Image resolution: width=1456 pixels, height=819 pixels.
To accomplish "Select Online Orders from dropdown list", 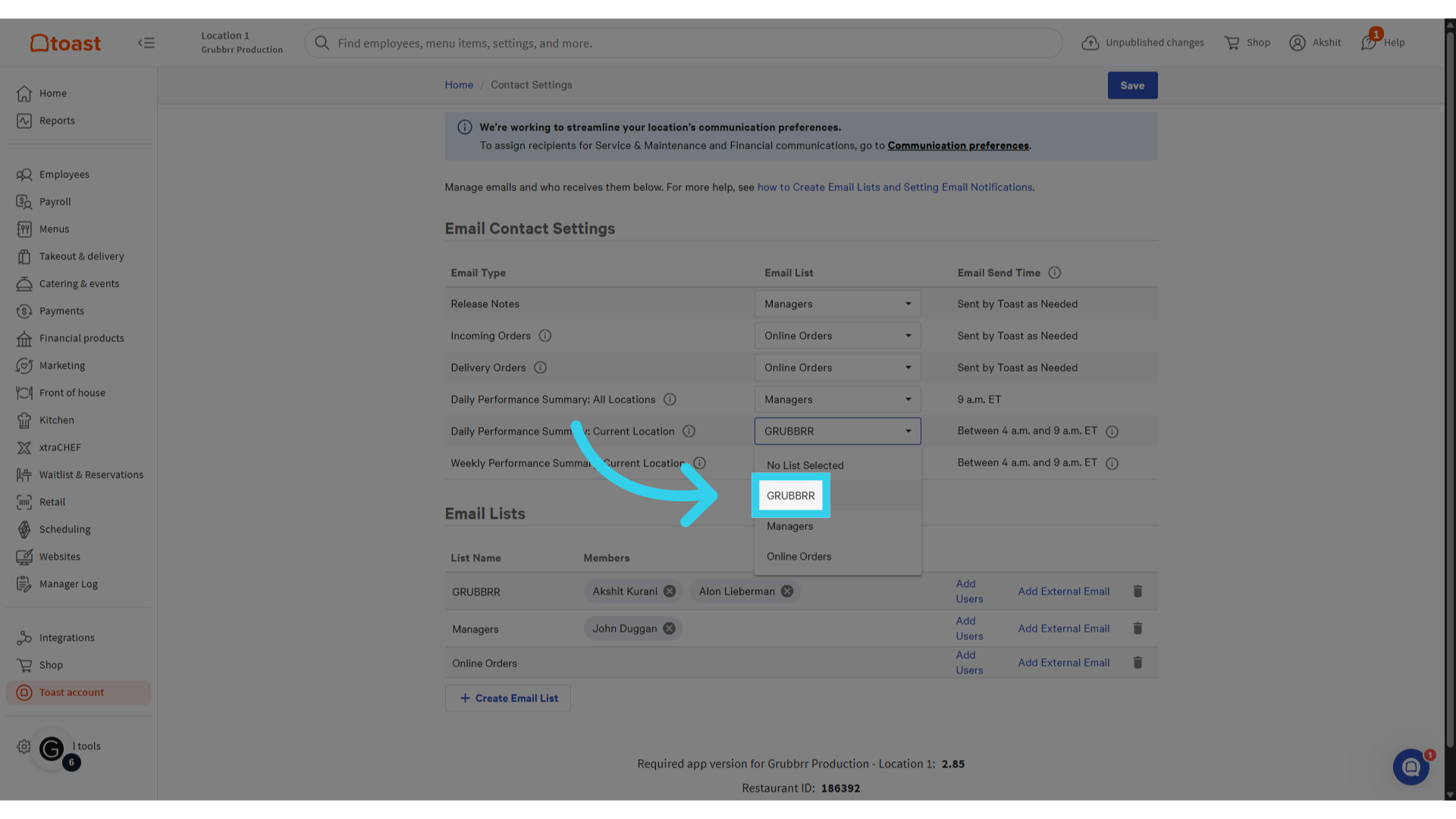I will 837,557.
